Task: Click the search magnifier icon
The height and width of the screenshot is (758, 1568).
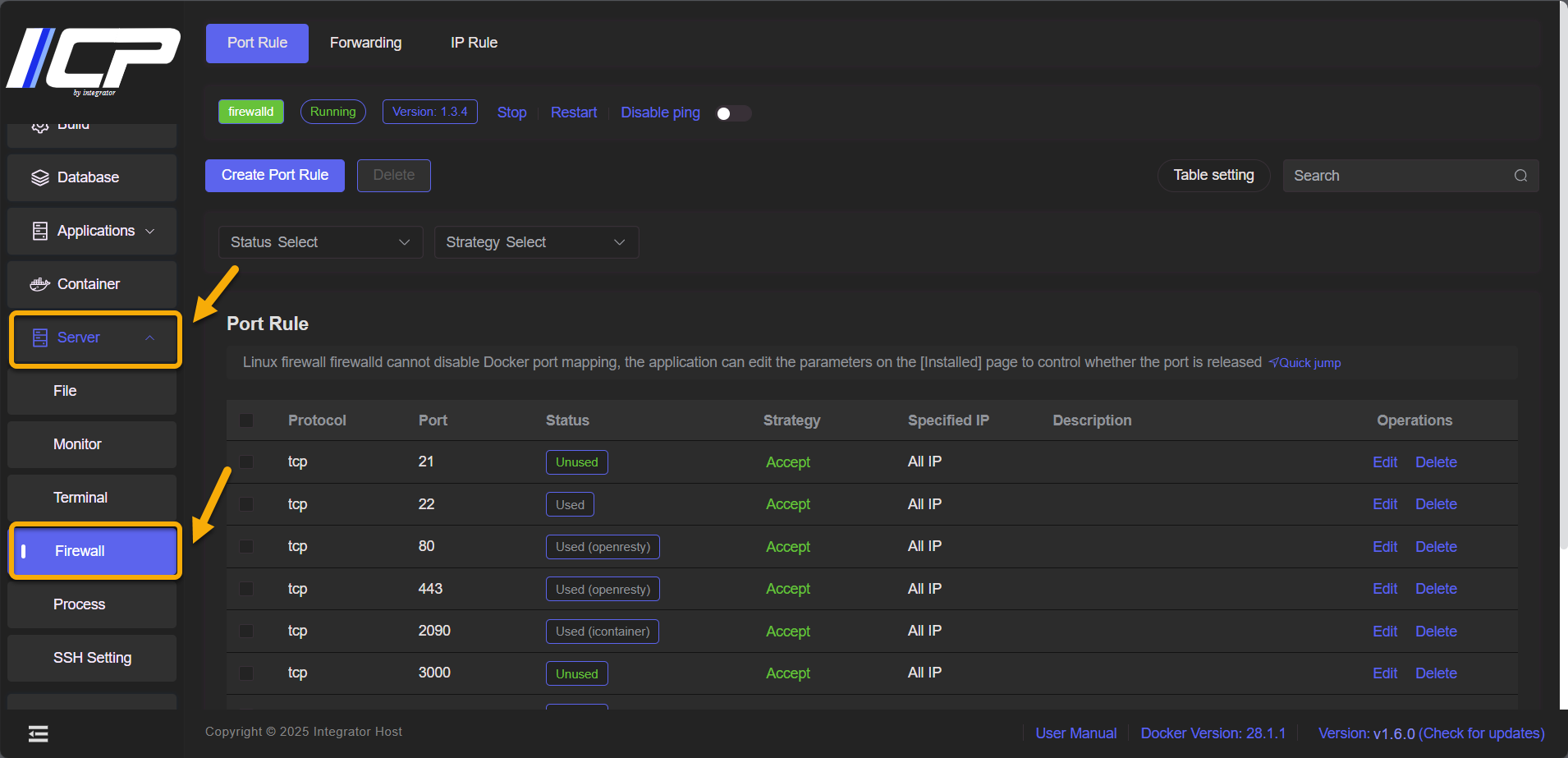Action: click(x=1520, y=176)
